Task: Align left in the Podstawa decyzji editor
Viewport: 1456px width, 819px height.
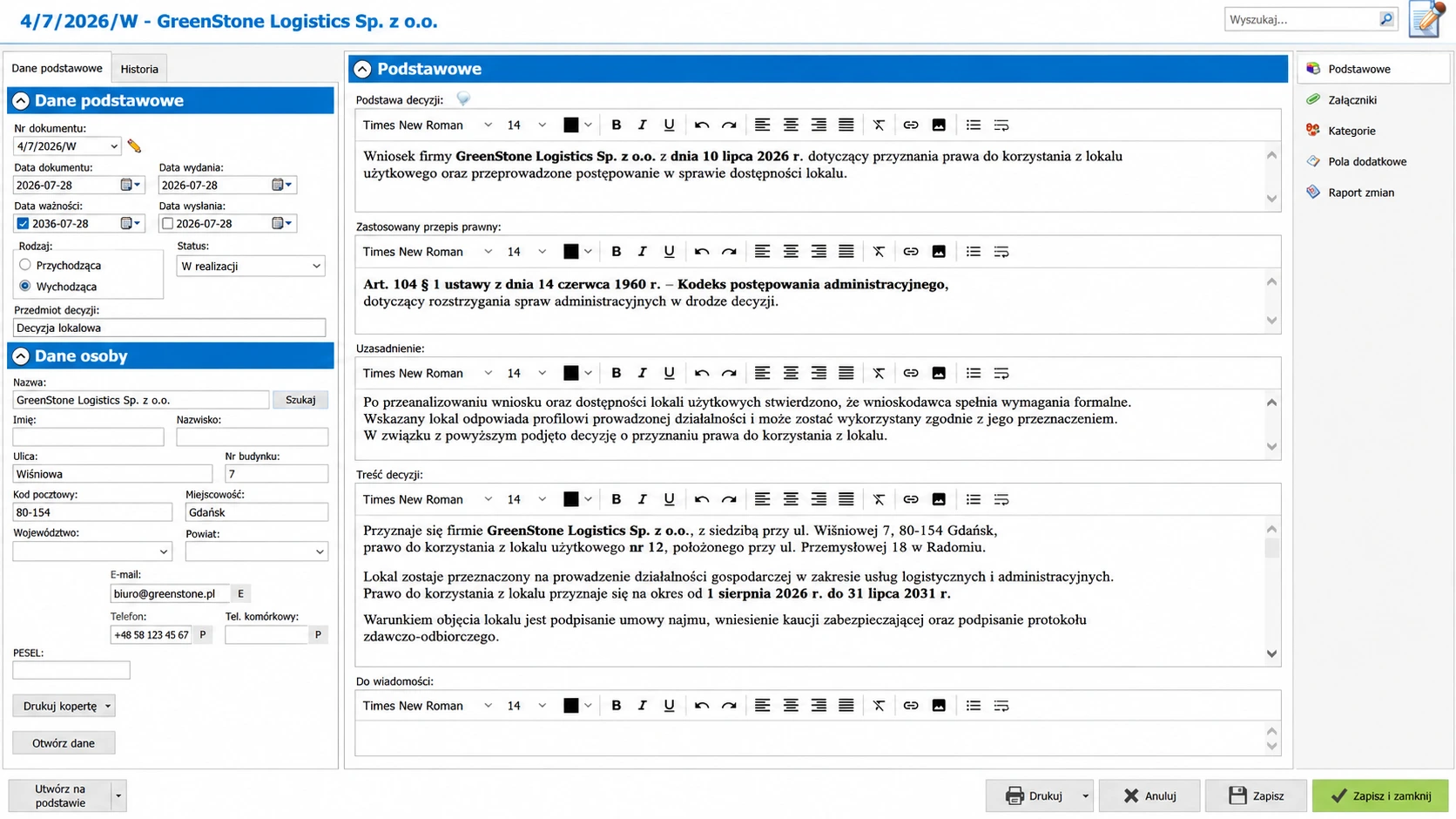Action: (x=762, y=125)
